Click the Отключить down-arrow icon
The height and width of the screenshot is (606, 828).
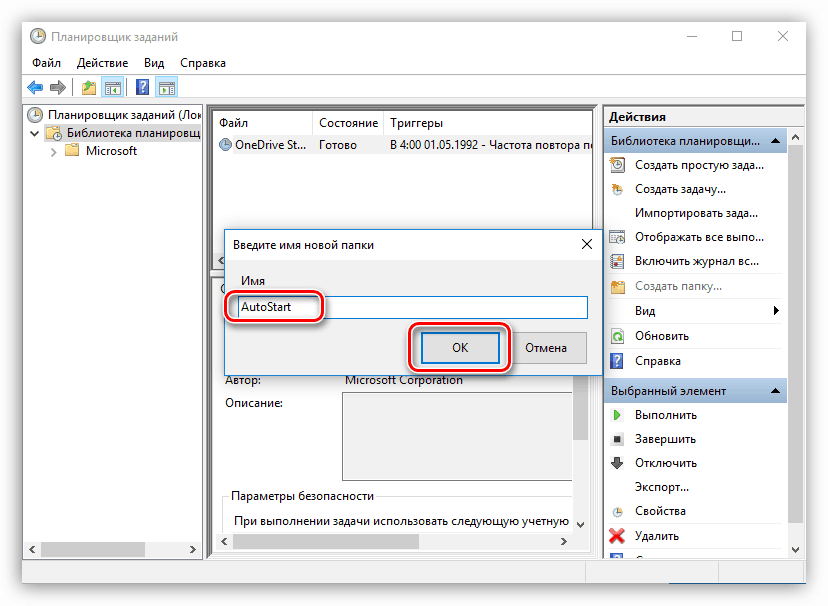pos(617,463)
